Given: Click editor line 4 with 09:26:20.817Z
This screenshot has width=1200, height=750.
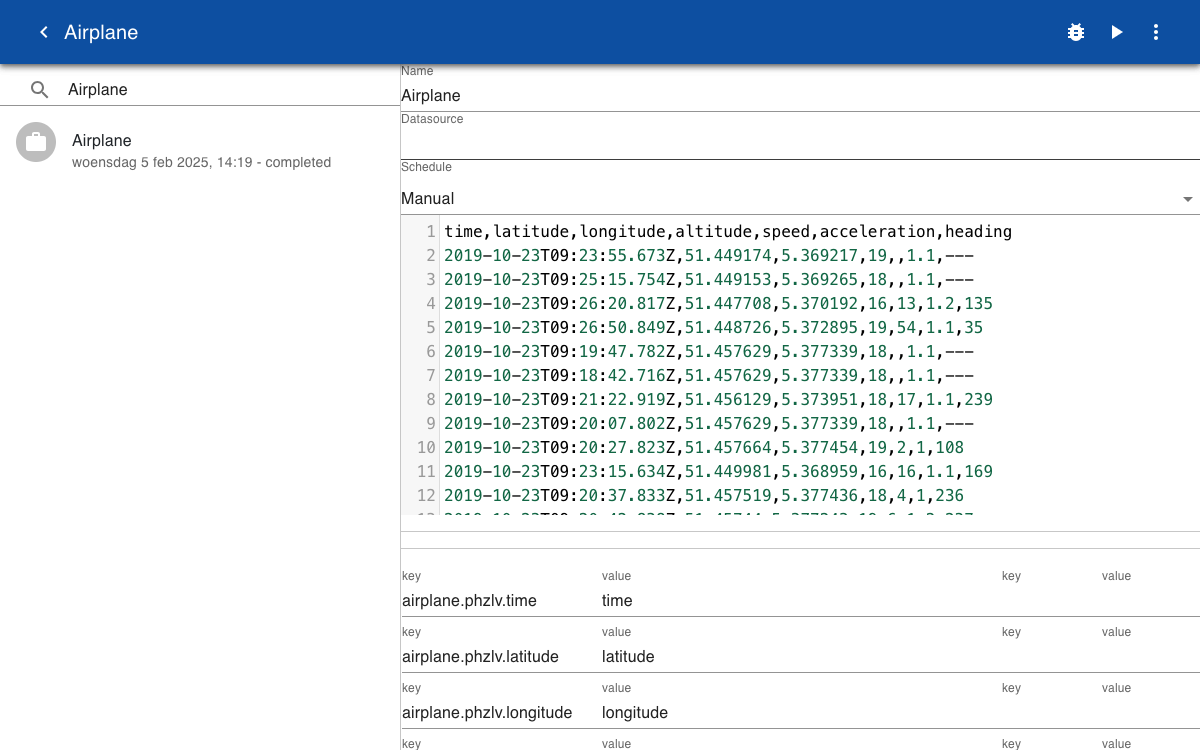Looking at the screenshot, I should [719, 304].
